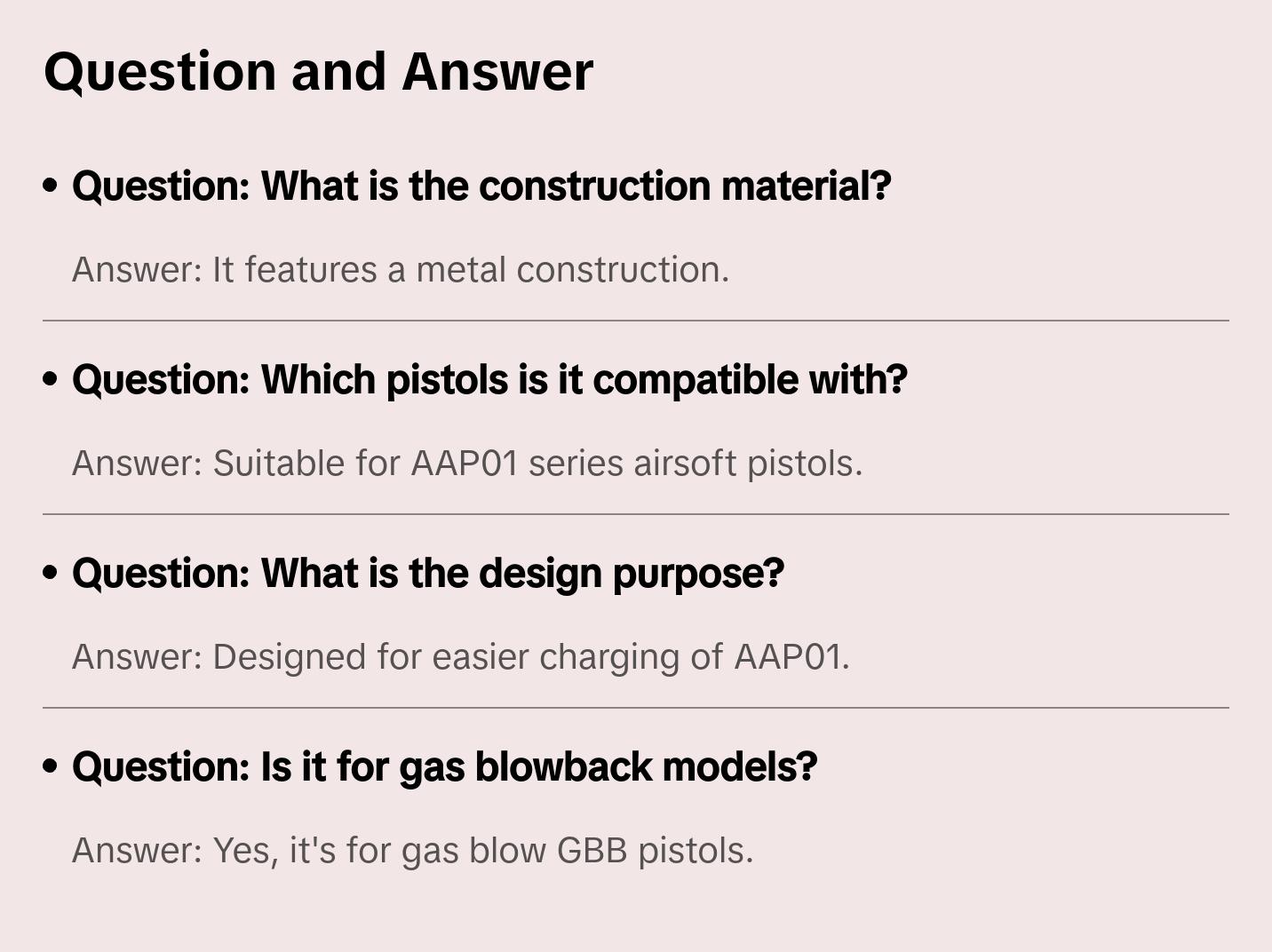Viewport: 1272px width, 952px height.
Task: Click the answer starting with "Designed for"
Action: point(460,657)
